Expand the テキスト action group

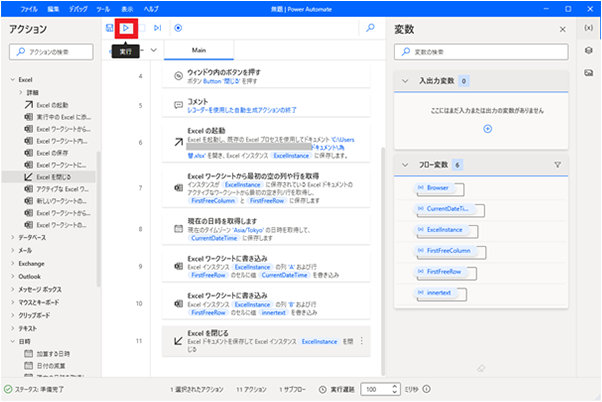[x=13, y=328]
